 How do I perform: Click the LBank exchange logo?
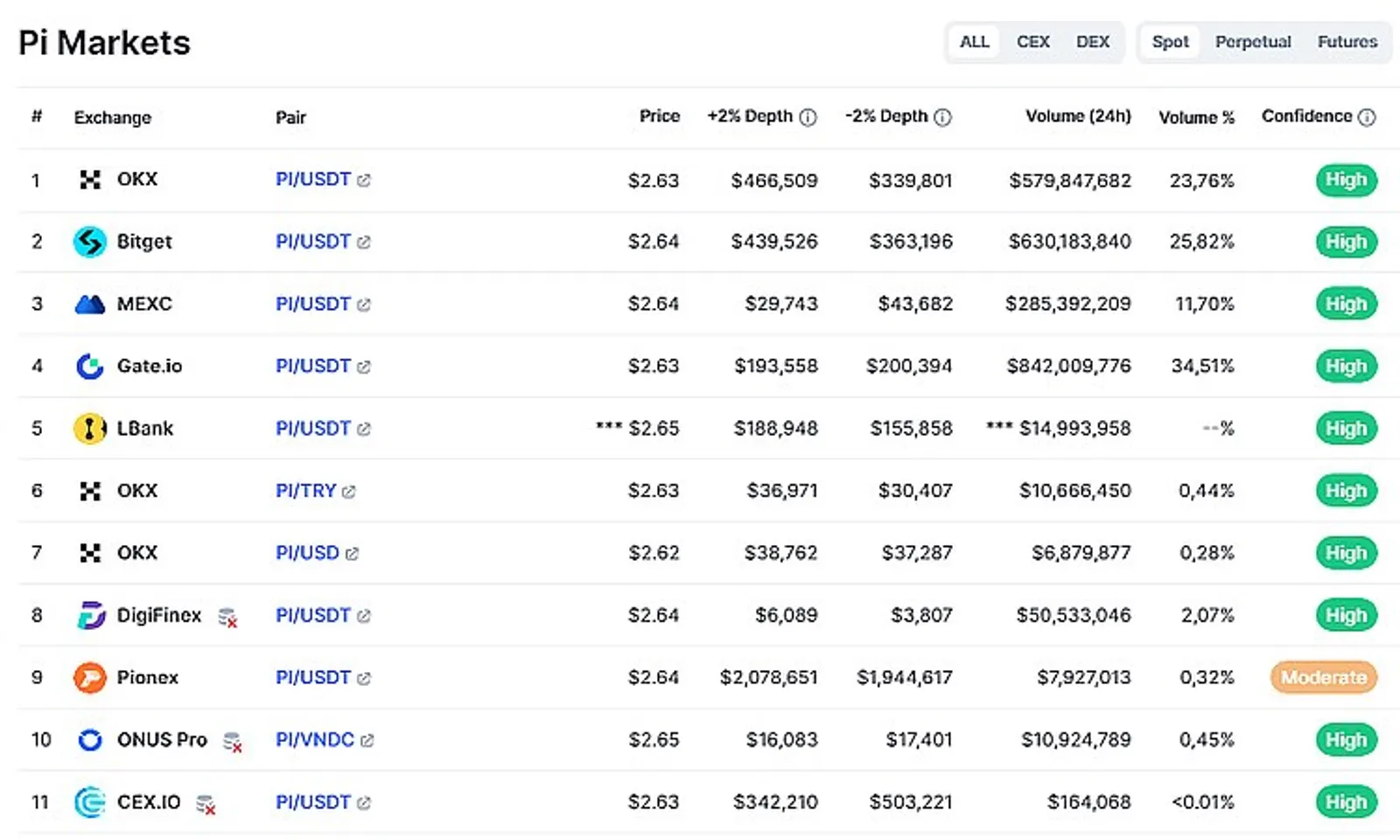(90, 429)
